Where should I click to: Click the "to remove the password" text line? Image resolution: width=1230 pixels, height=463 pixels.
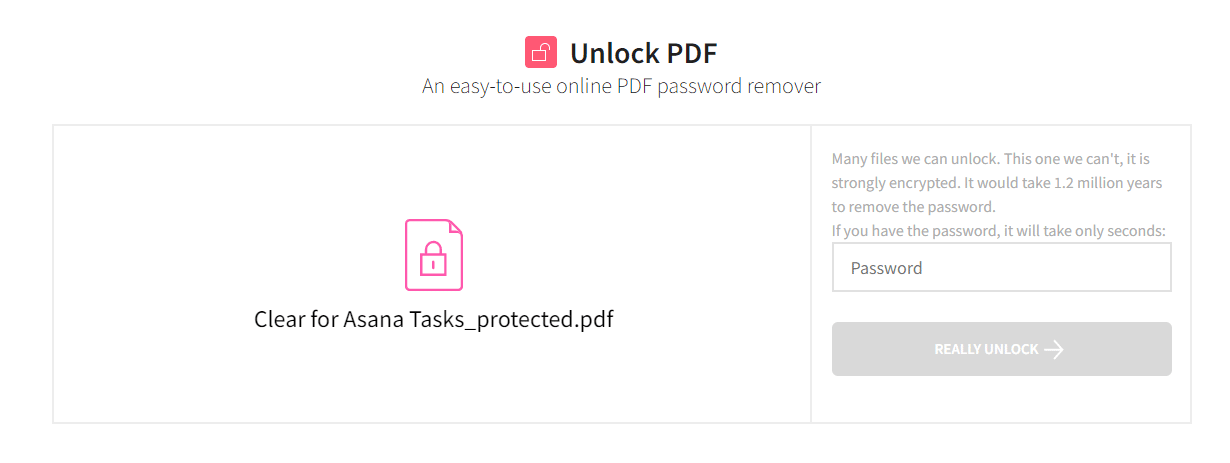pyautogui.click(x=914, y=207)
